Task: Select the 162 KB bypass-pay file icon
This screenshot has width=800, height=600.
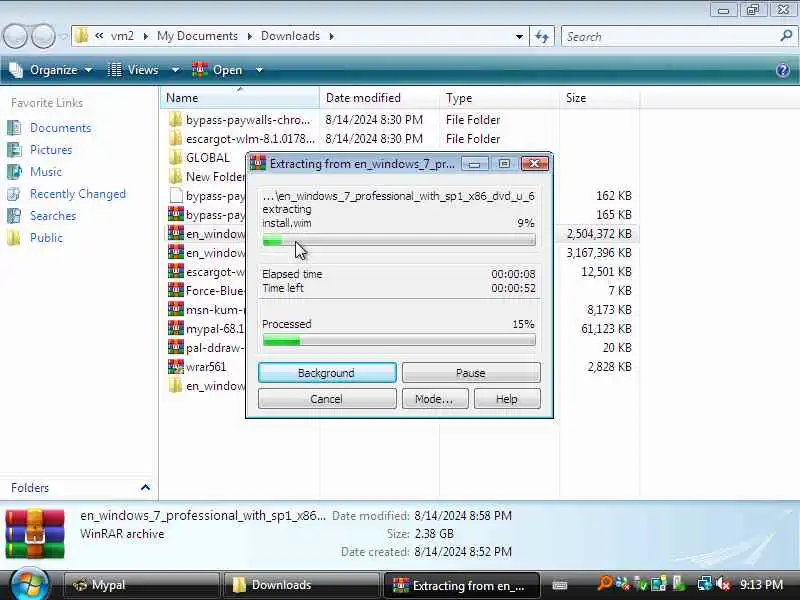Action: coord(176,196)
